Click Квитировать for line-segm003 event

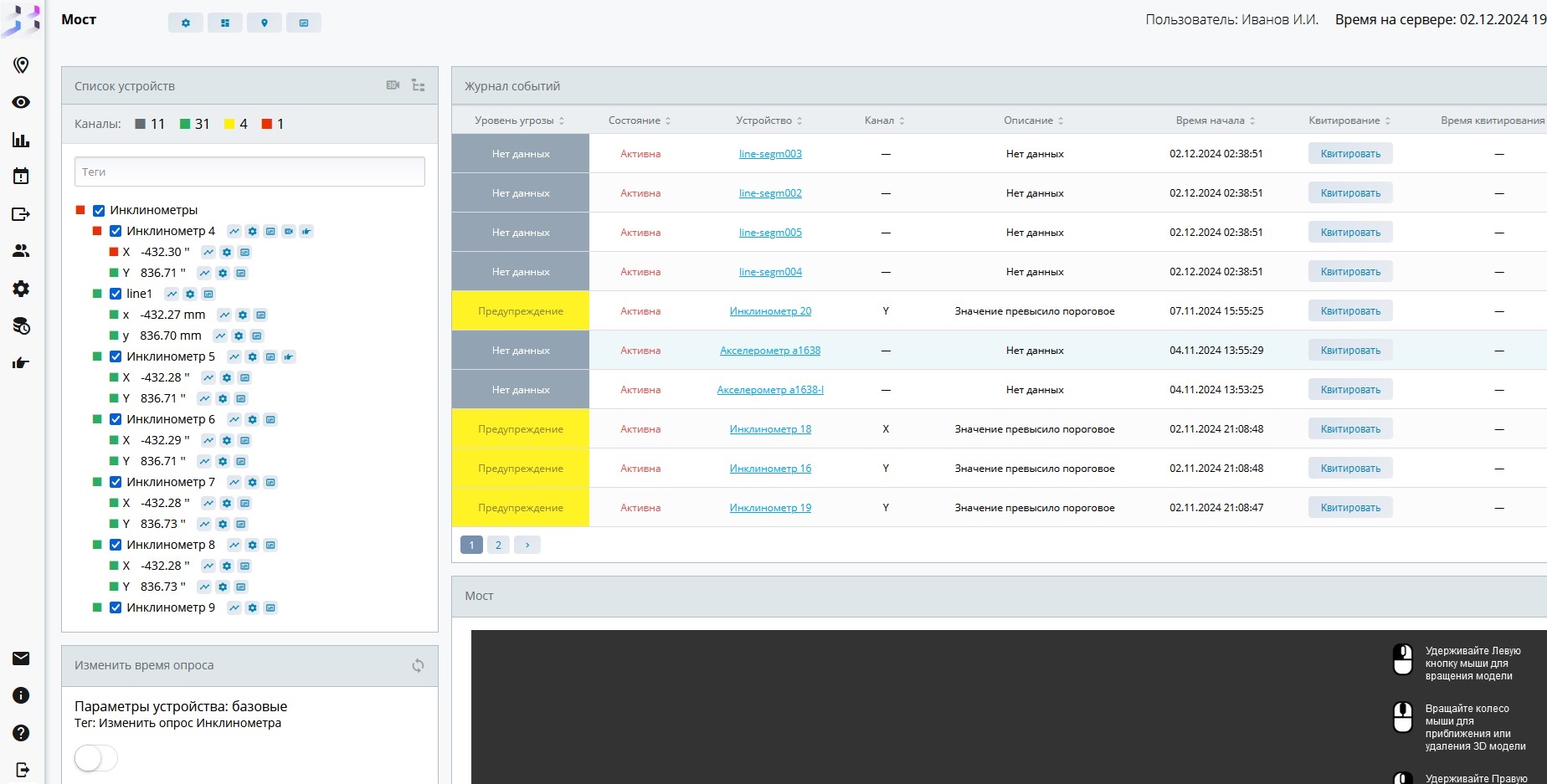click(x=1349, y=154)
